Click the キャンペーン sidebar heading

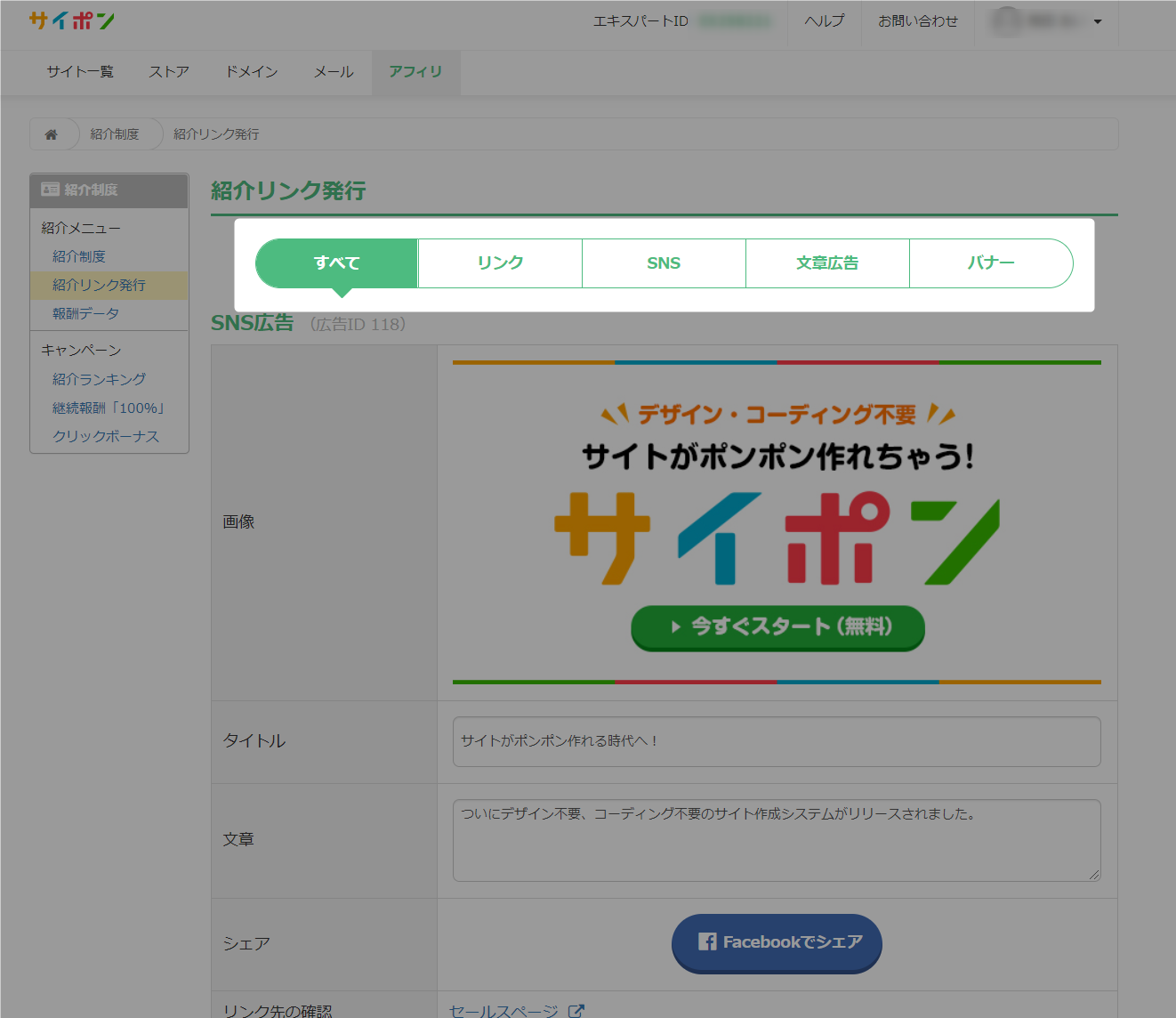81,350
